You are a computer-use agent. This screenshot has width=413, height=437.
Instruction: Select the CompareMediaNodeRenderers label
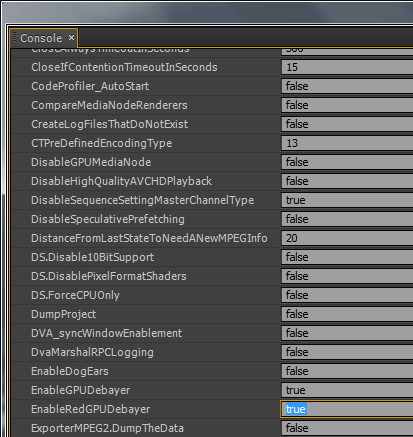click(x=109, y=105)
